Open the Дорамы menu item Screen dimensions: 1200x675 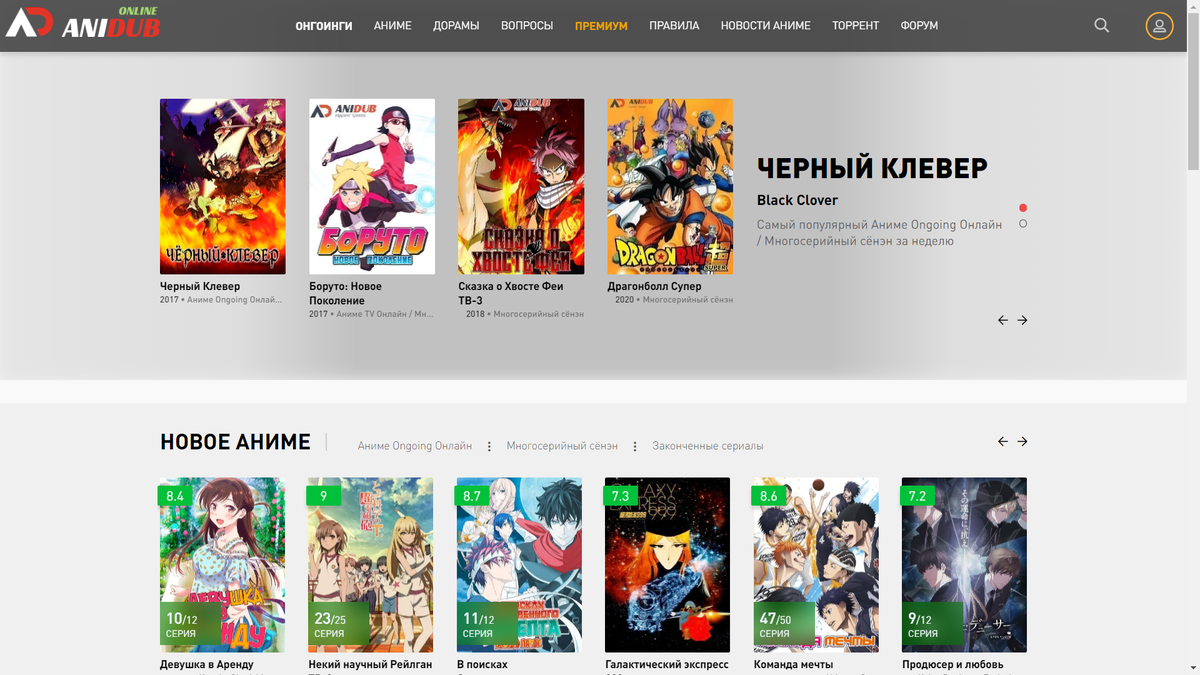click(456, 26)
